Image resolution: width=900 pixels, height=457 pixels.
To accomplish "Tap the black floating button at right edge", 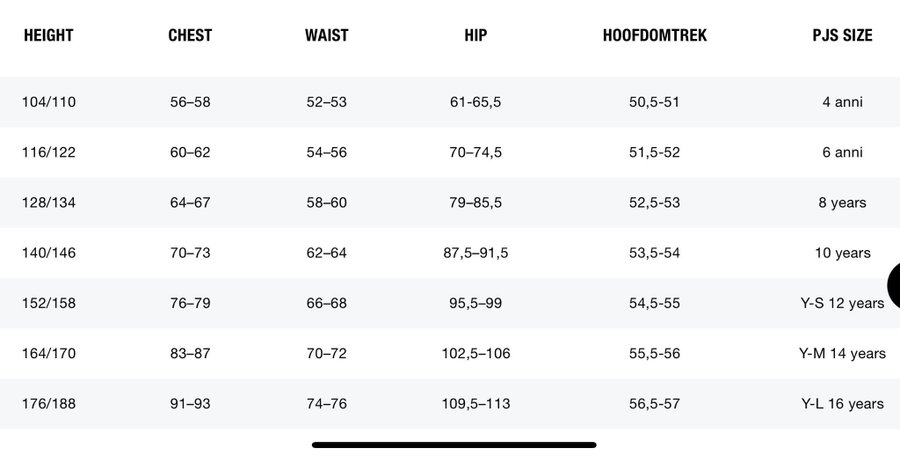I will [x=893, y=290].
